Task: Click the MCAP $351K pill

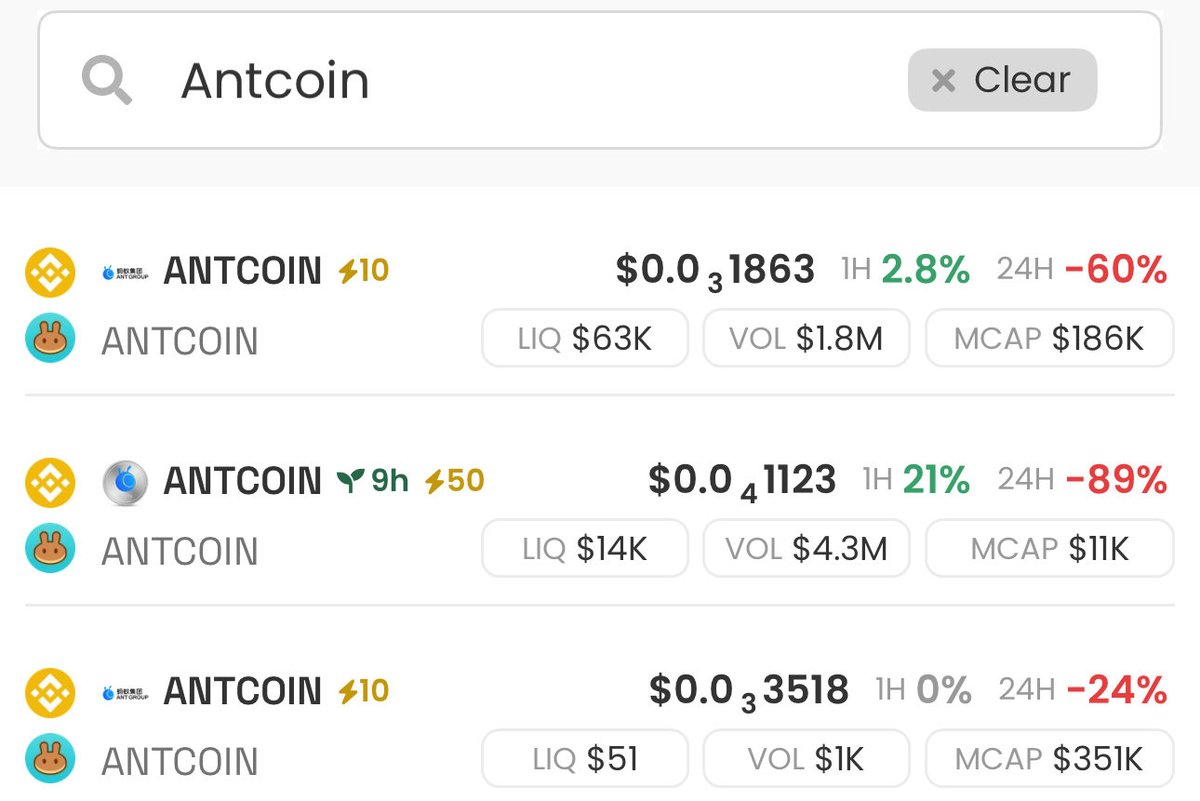Action: tap(1049, 759)
